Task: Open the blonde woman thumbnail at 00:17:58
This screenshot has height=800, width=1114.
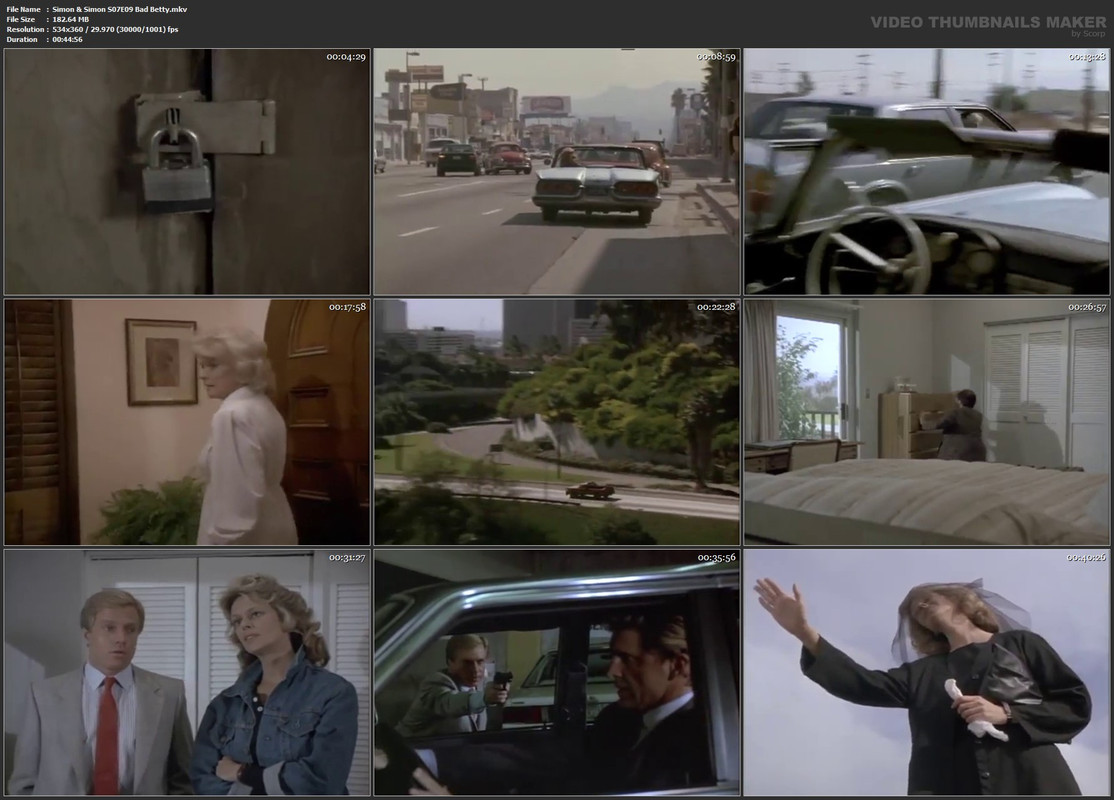Action: 187,422
